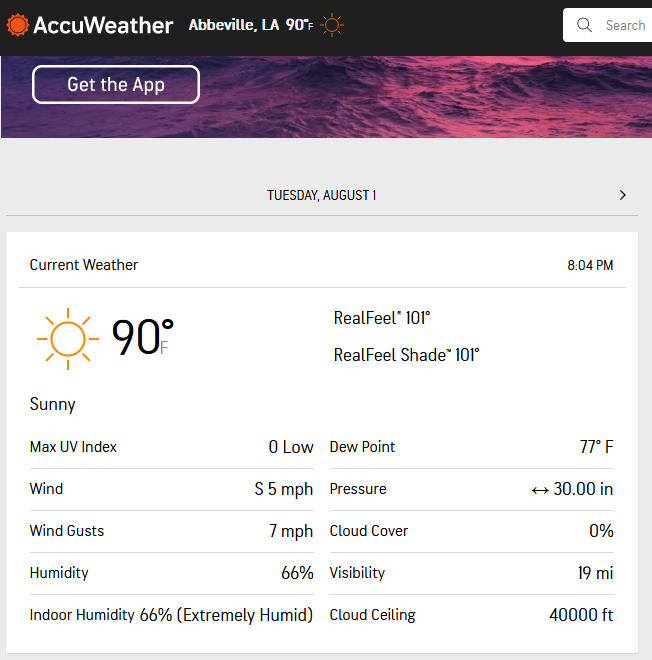Image resolution: width=652 pixels, height=660 pixels.
Task: Click the RealFeel Shade 101° value
Action: 406,355
